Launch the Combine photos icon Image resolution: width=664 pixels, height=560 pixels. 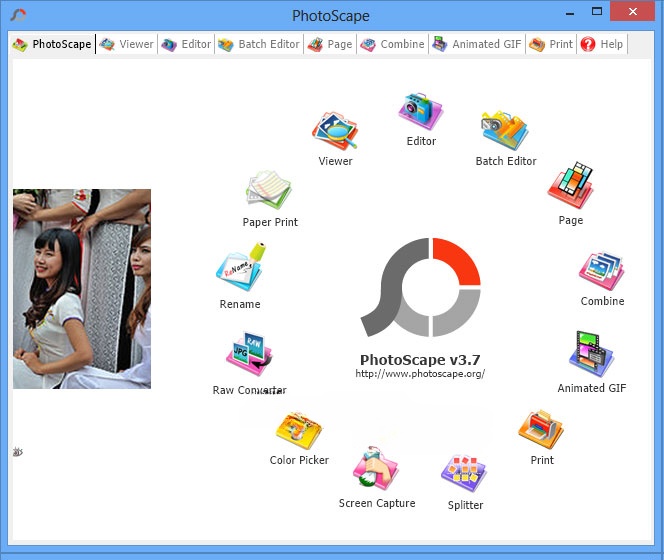click(x=602, y=272)
